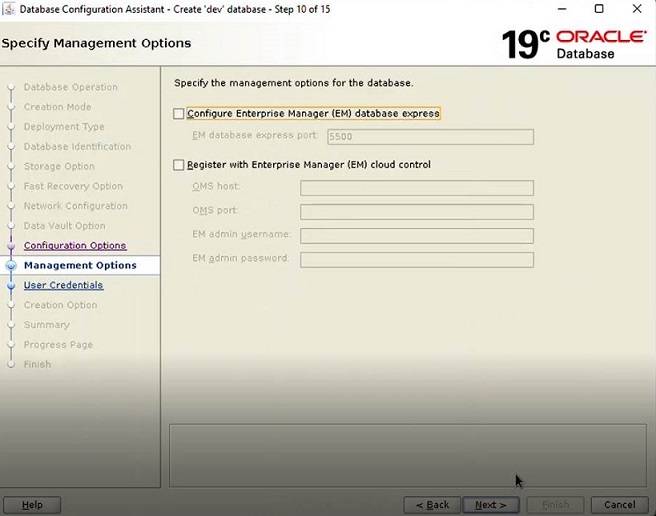Click the User Credentials step bullet icon
This screenshot has width=656, height=516.
pos(11,285)
